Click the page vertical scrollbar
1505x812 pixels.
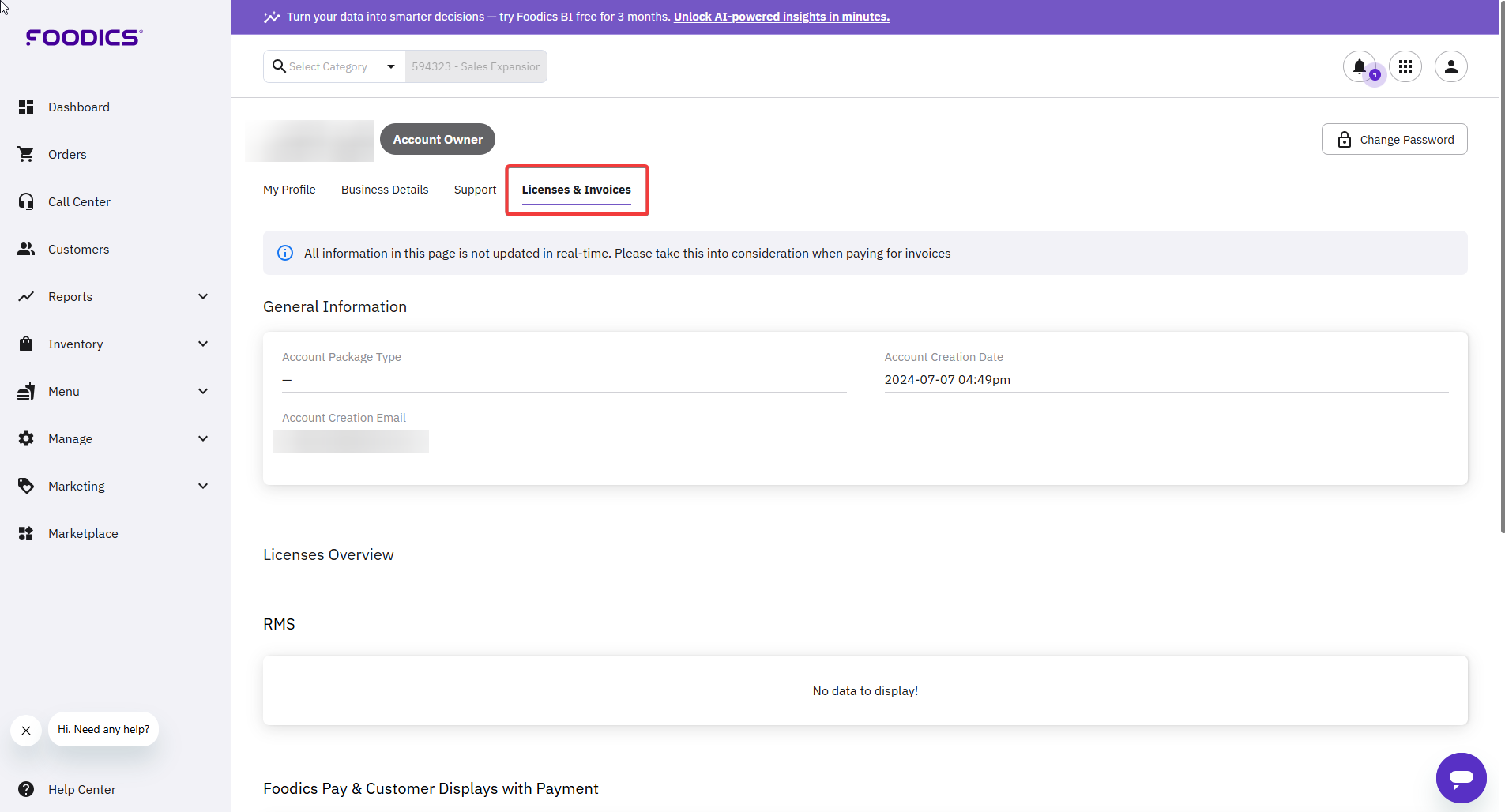click(x=1502, y=267)
